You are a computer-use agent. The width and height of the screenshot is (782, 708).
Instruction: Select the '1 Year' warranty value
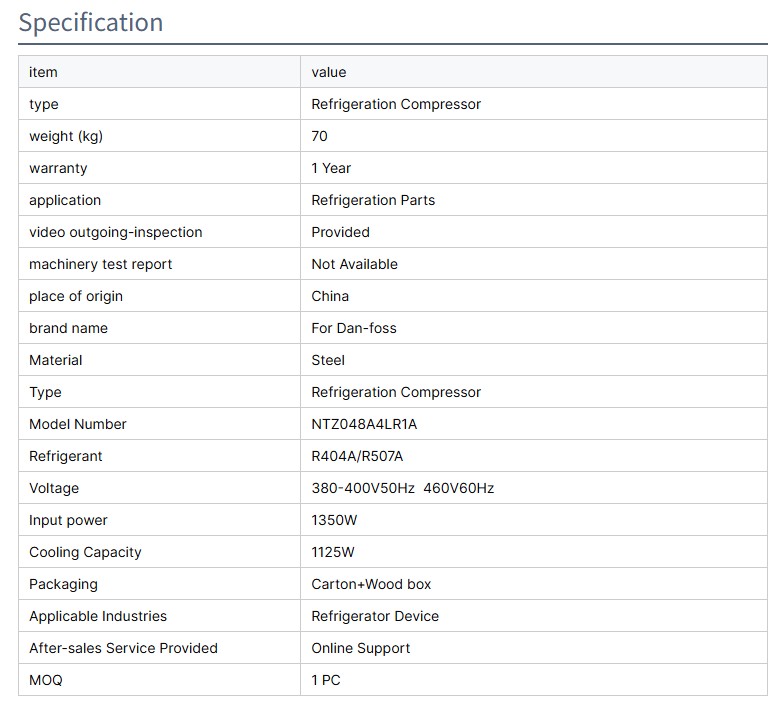pos(331,168)
